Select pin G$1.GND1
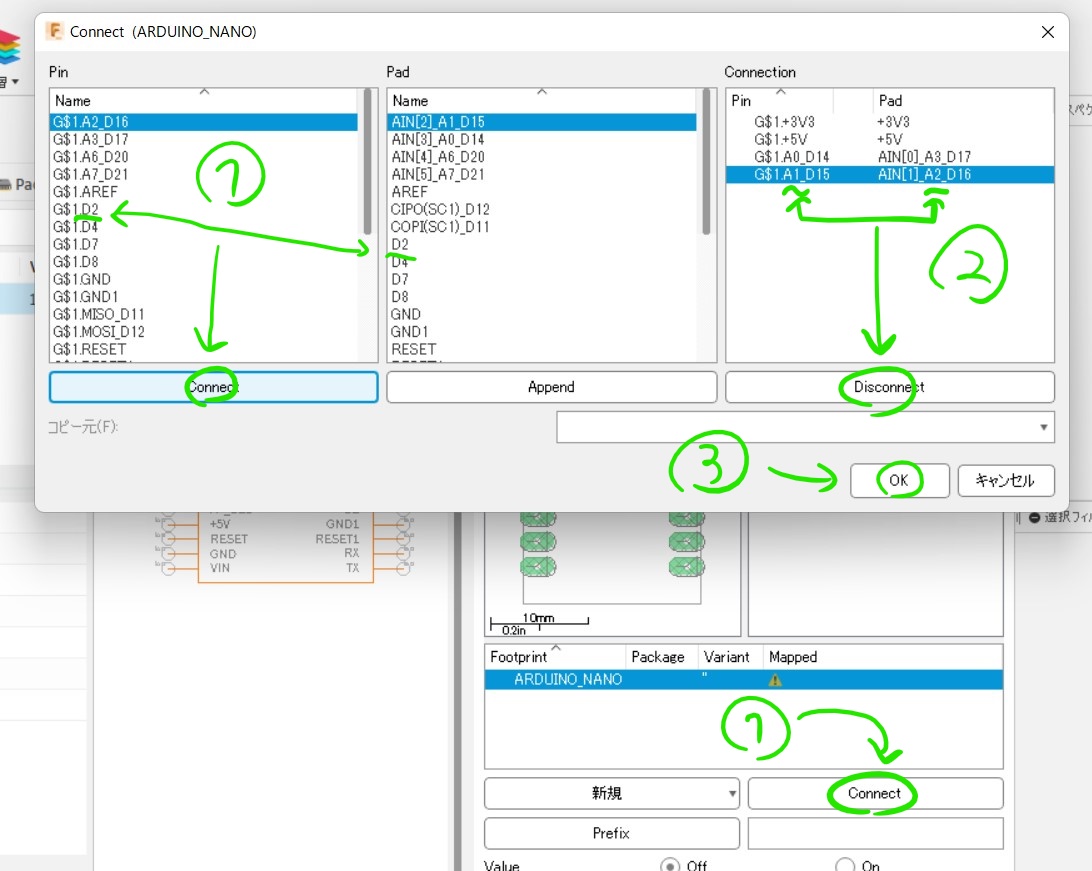1092x871 pixels. (203, 297)
